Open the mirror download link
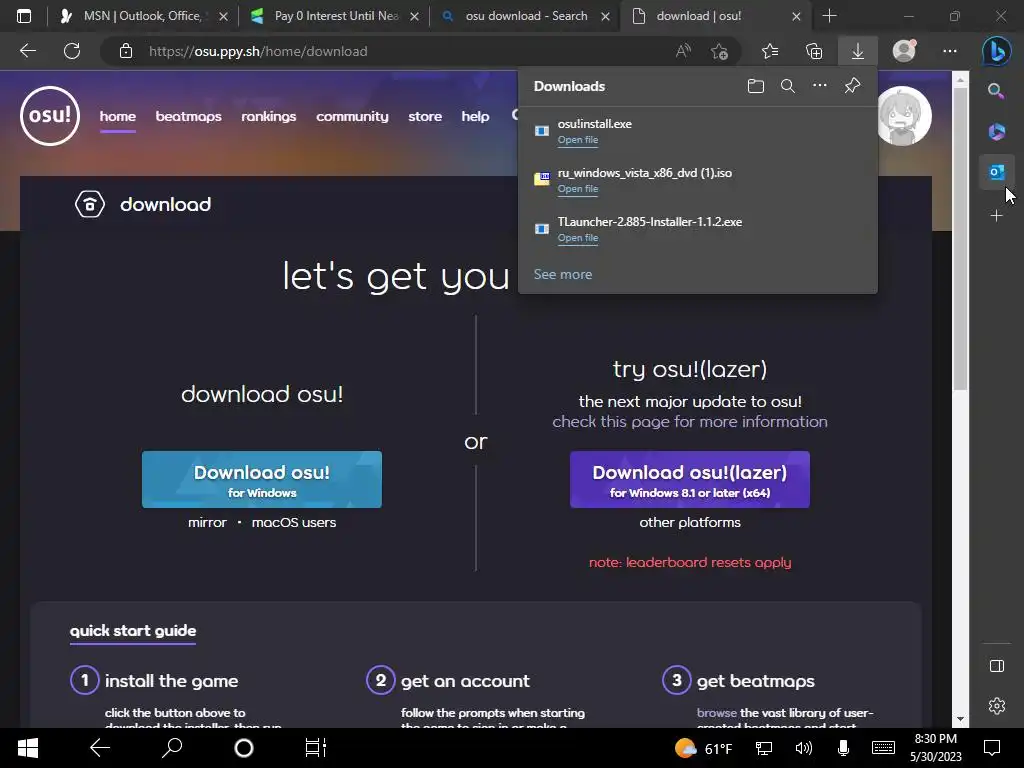The width and height of the screenshot is (1024, 768). coord(207,522)
